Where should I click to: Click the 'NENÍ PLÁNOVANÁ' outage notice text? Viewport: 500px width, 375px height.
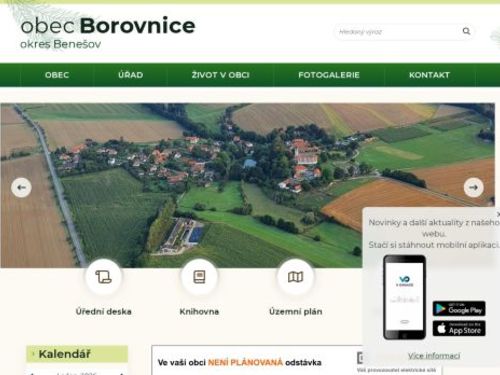(245, 362)
